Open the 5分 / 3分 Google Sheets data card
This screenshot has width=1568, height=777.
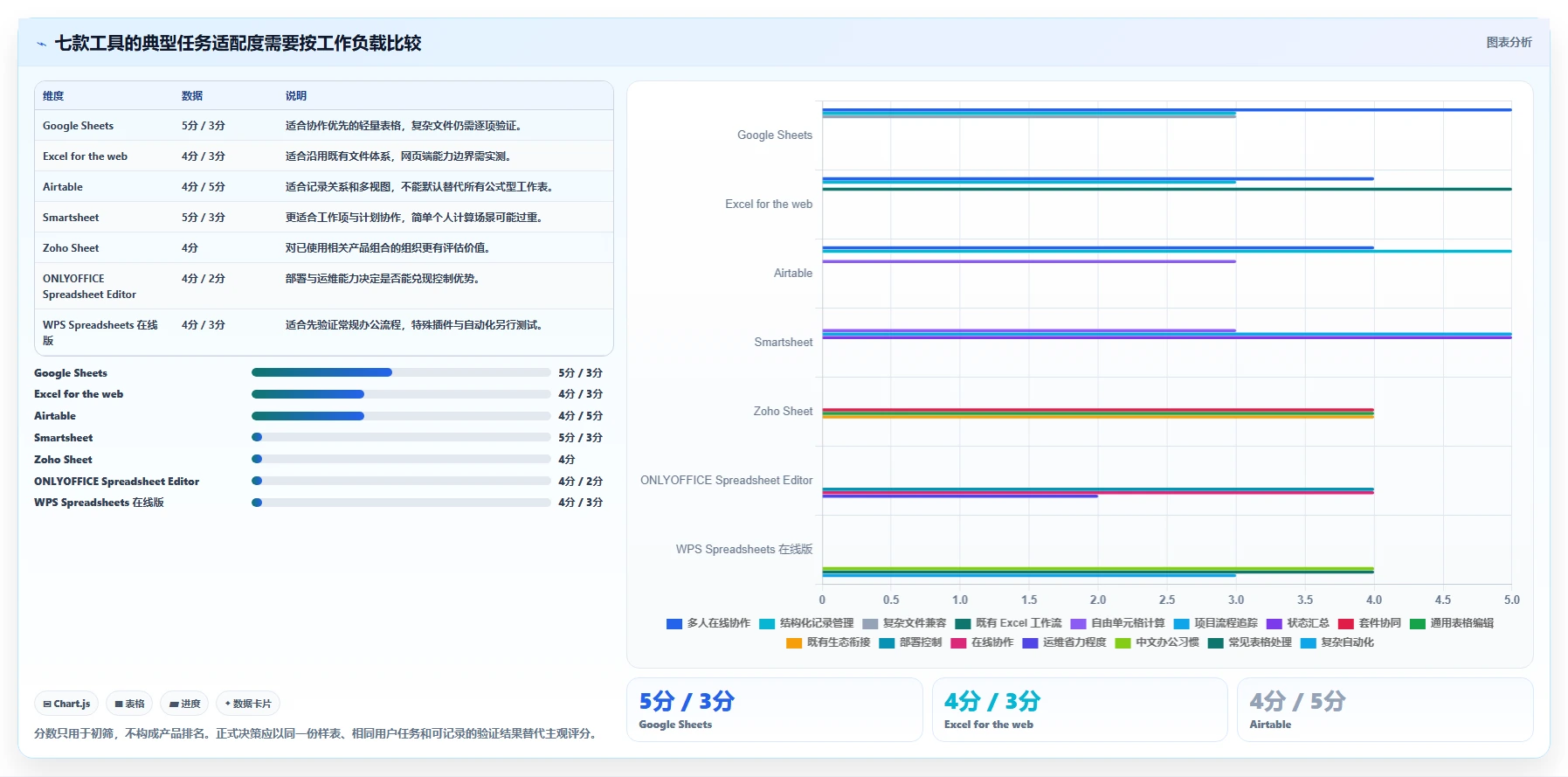coord(775,710)
